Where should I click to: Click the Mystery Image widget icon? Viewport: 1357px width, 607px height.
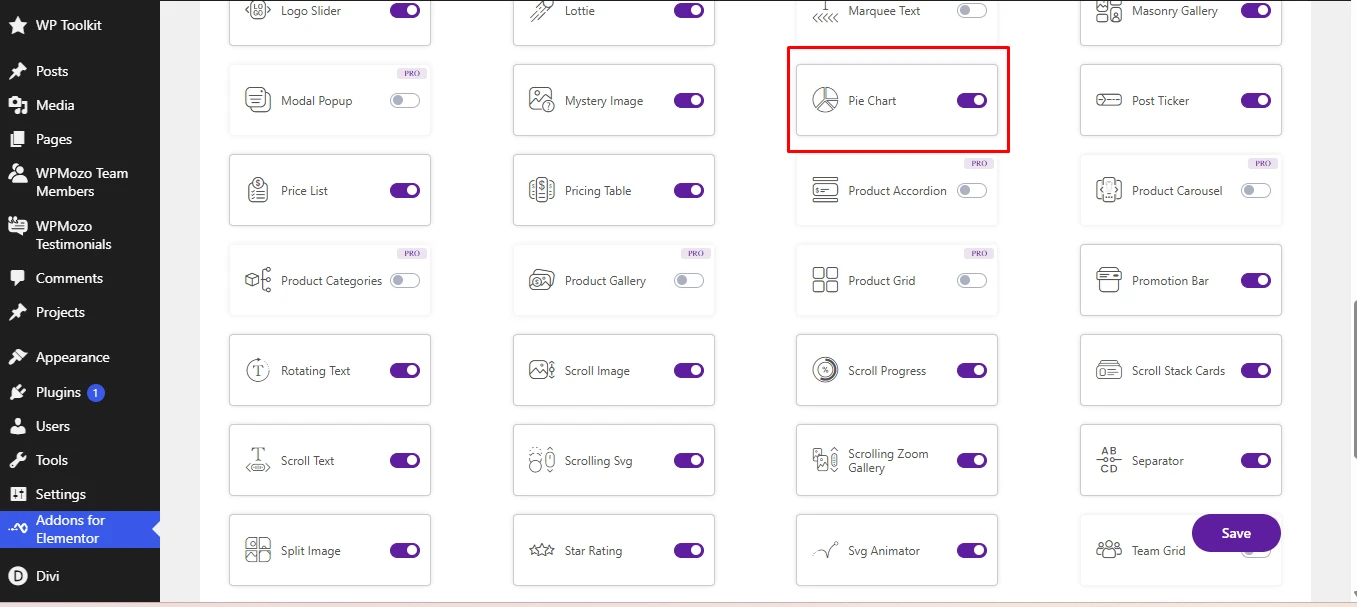tap(541, 101)
